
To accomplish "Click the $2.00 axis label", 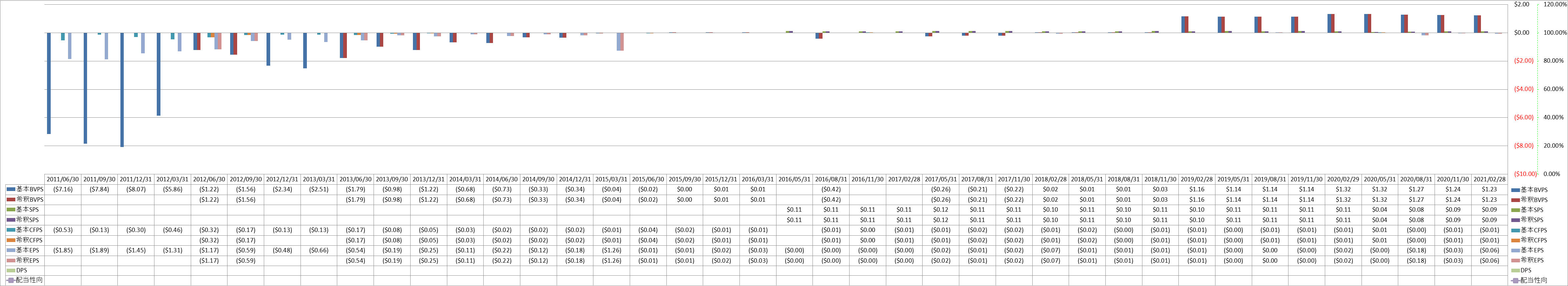I will [1521, 4].
